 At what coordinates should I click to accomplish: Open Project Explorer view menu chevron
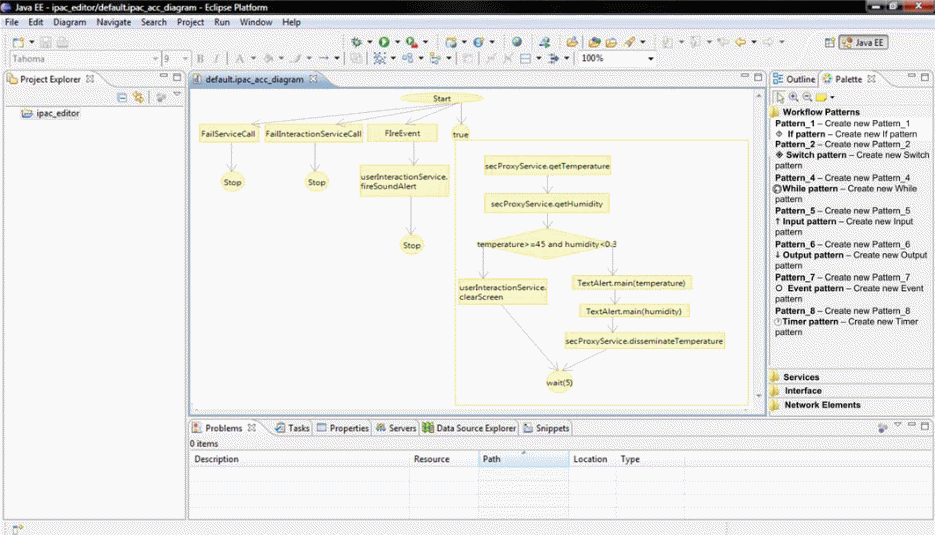coord(177,95)
